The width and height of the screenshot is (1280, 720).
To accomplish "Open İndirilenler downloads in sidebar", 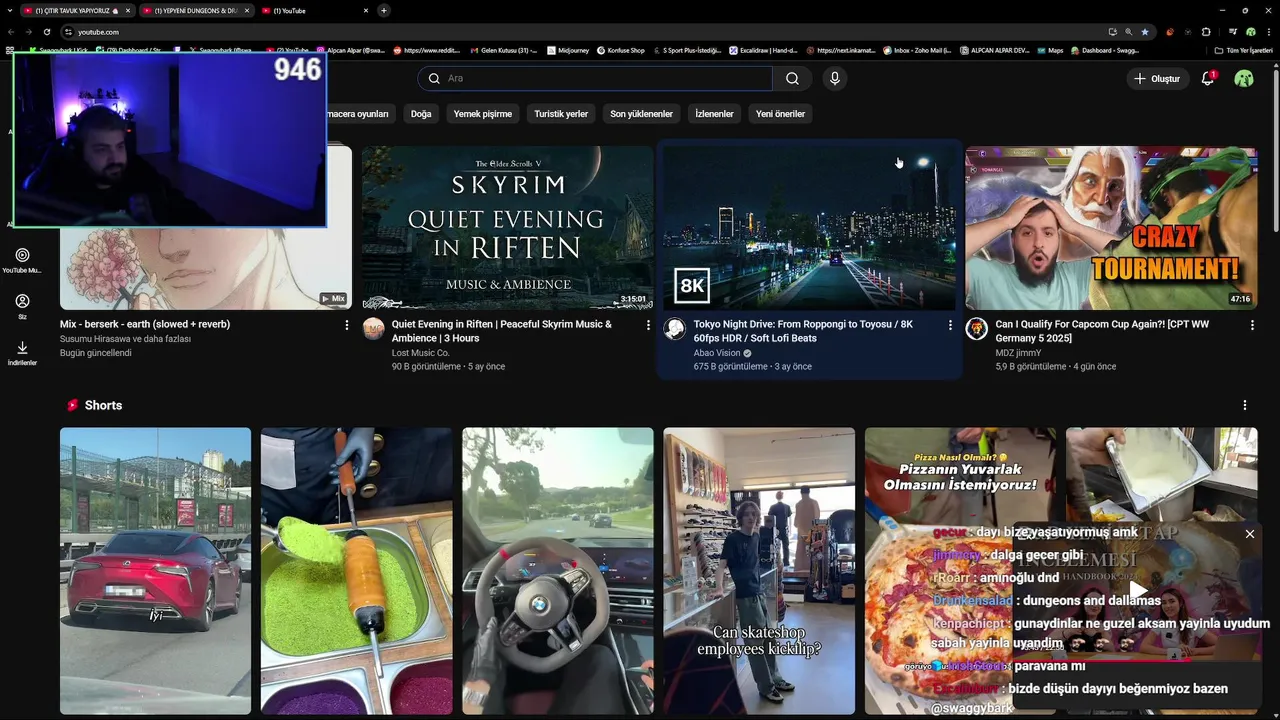I will pos(22,353).
